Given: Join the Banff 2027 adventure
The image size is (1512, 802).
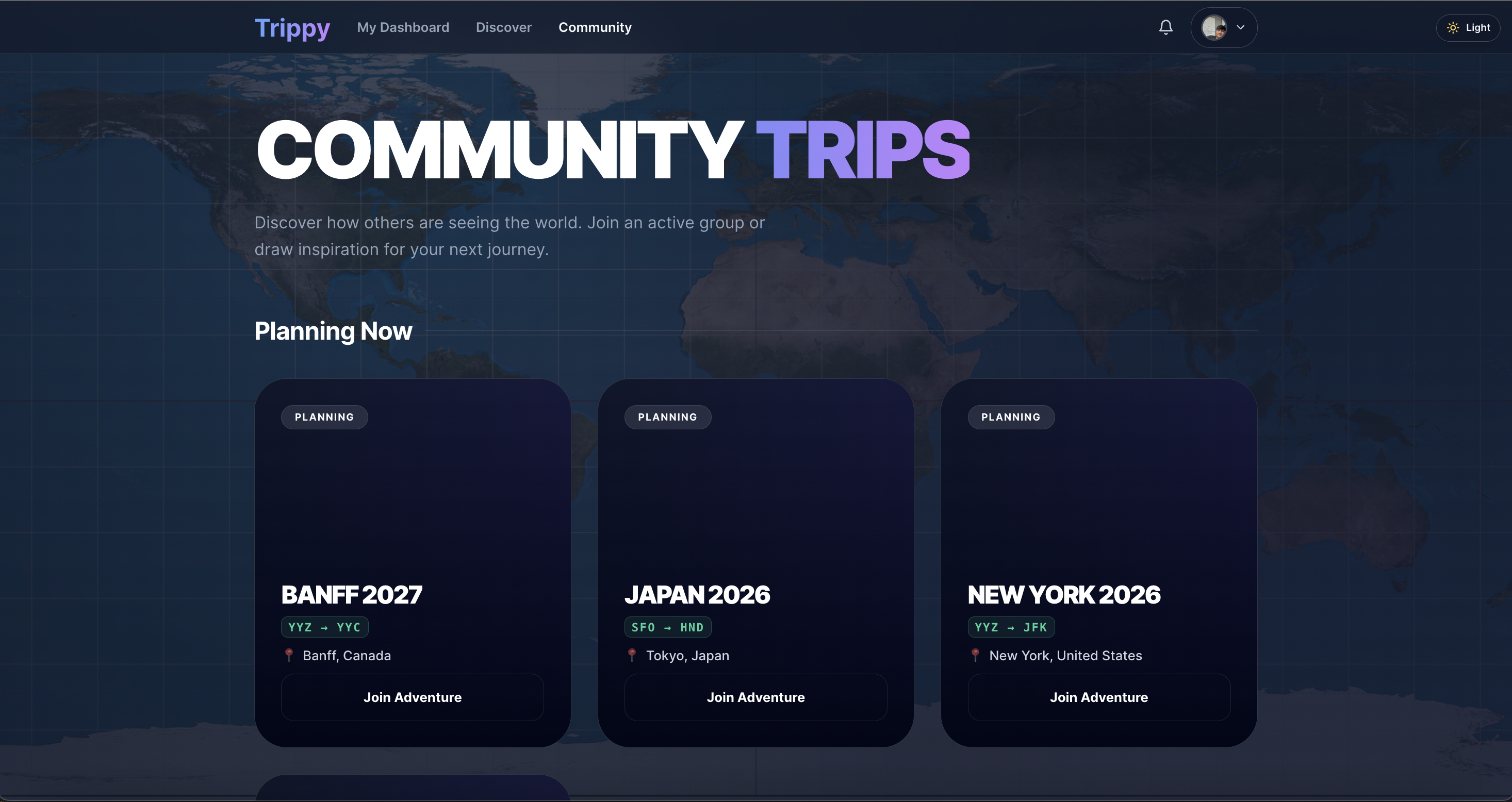Looking at the screenshot, I should 412,697.
